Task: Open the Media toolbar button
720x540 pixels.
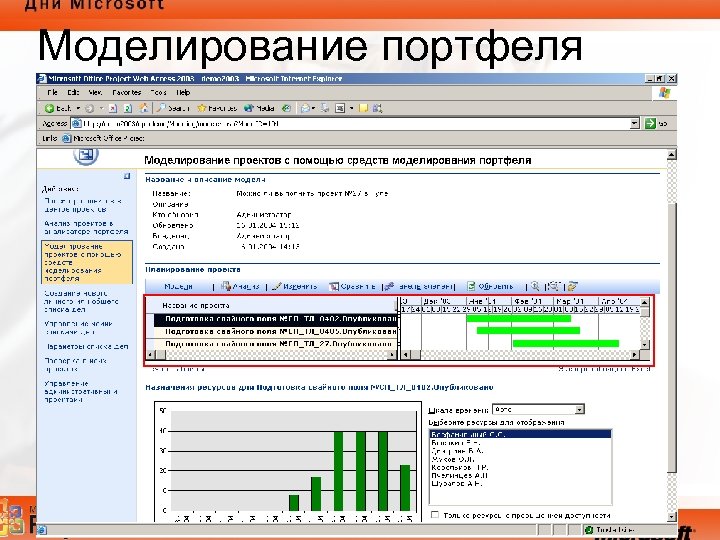Action: pos(259,108)
